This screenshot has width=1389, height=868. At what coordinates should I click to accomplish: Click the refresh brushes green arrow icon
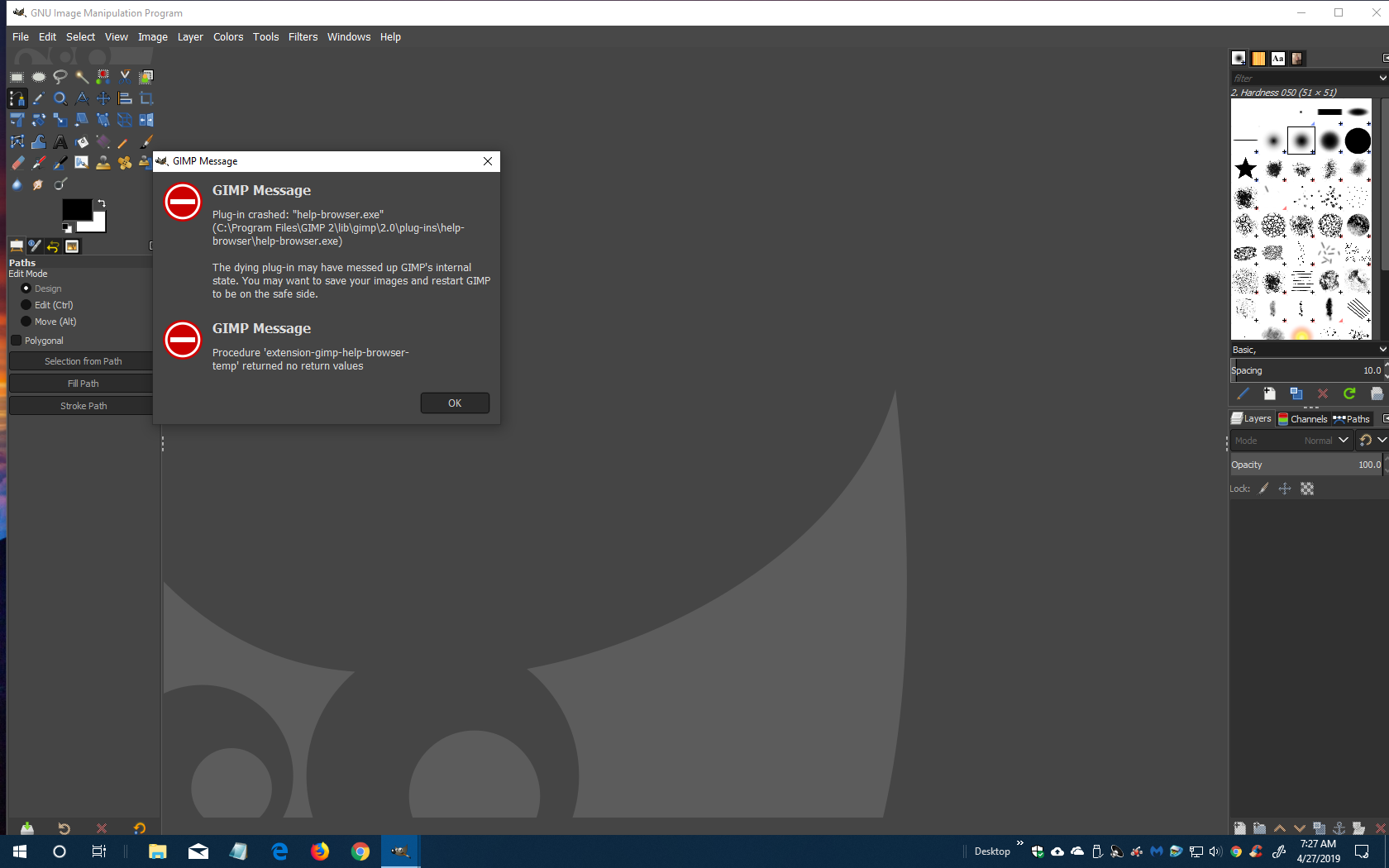pos(1349,393)
